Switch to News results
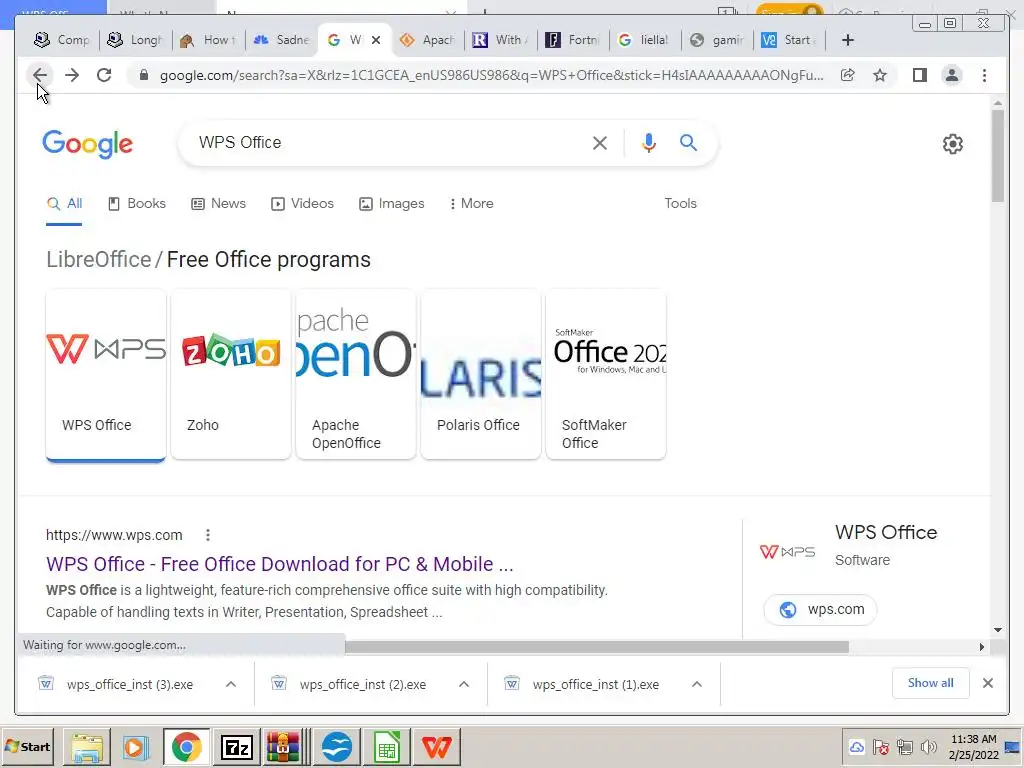The image size is (1024, 768). (219, 204)
